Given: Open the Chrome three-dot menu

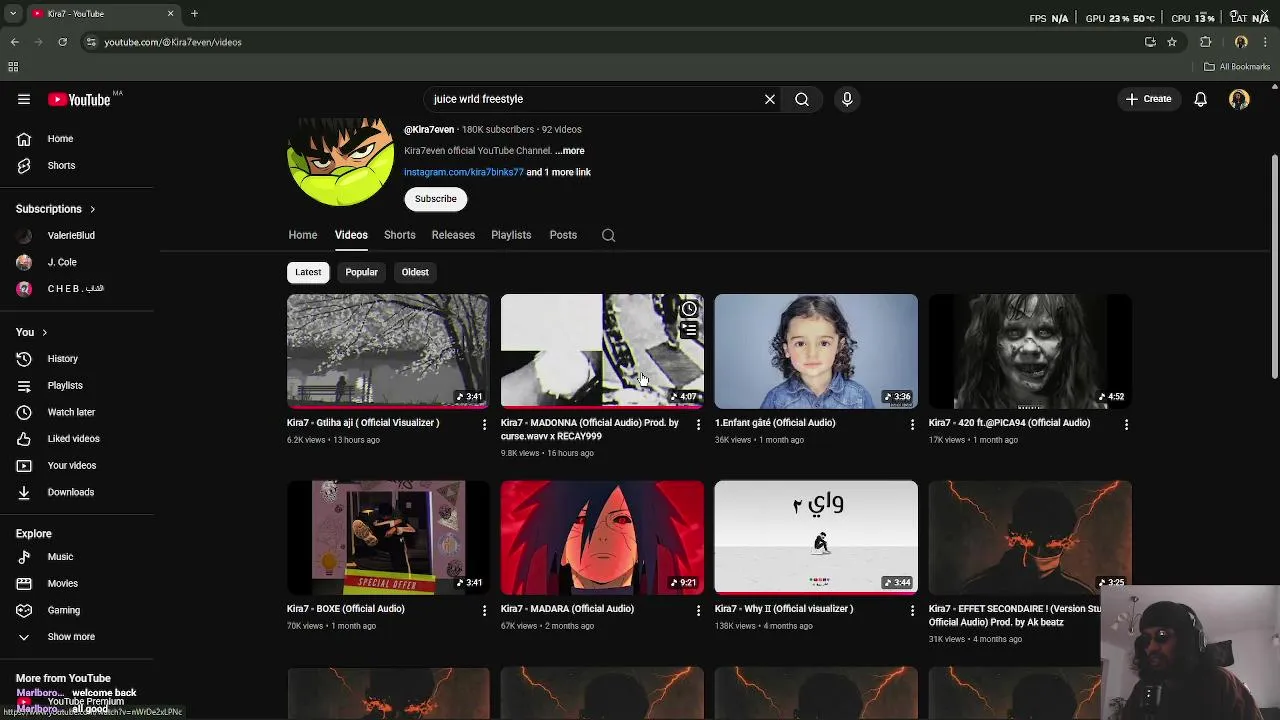Looking at the screenshot, I should point(1266,42).
